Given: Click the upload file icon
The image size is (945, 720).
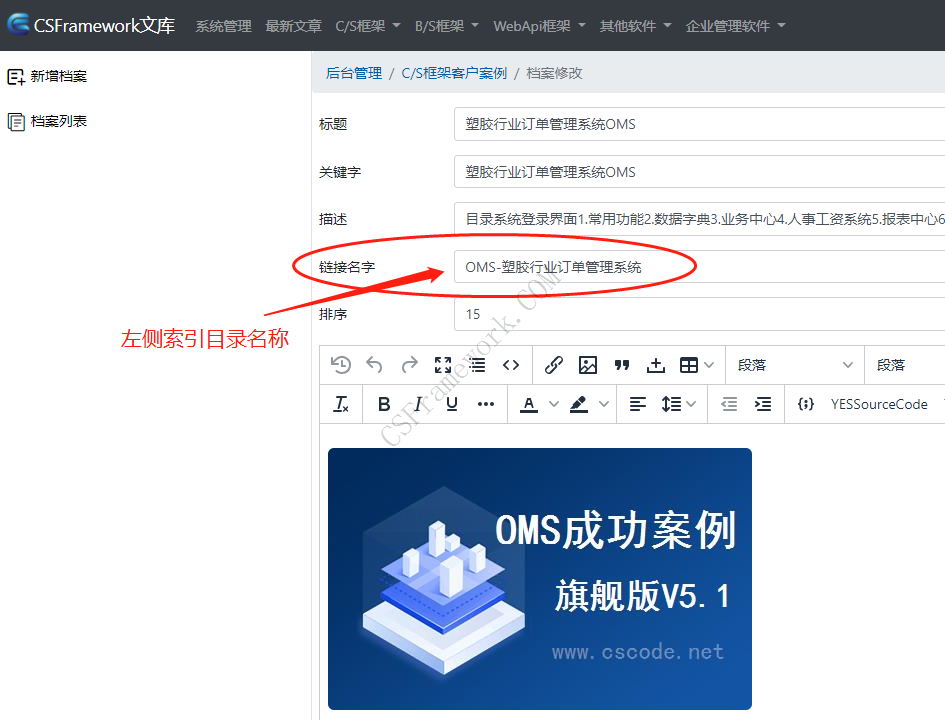Looking at the screenshot, I should tap(656, 365).
